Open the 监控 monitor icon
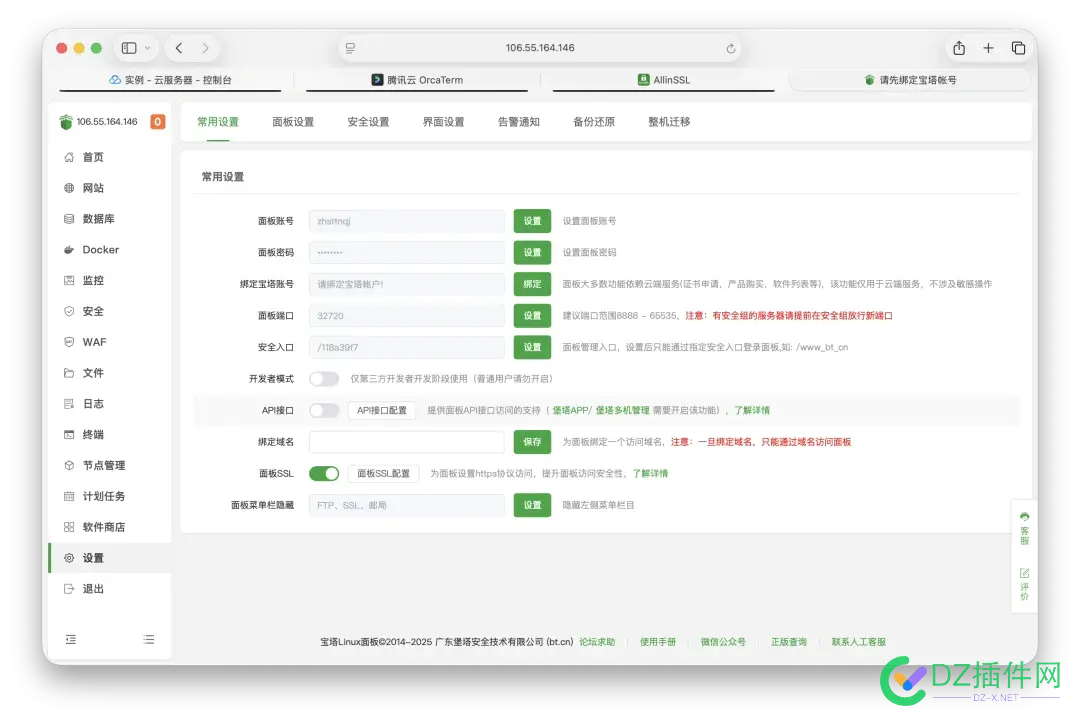 click(69, 280)
